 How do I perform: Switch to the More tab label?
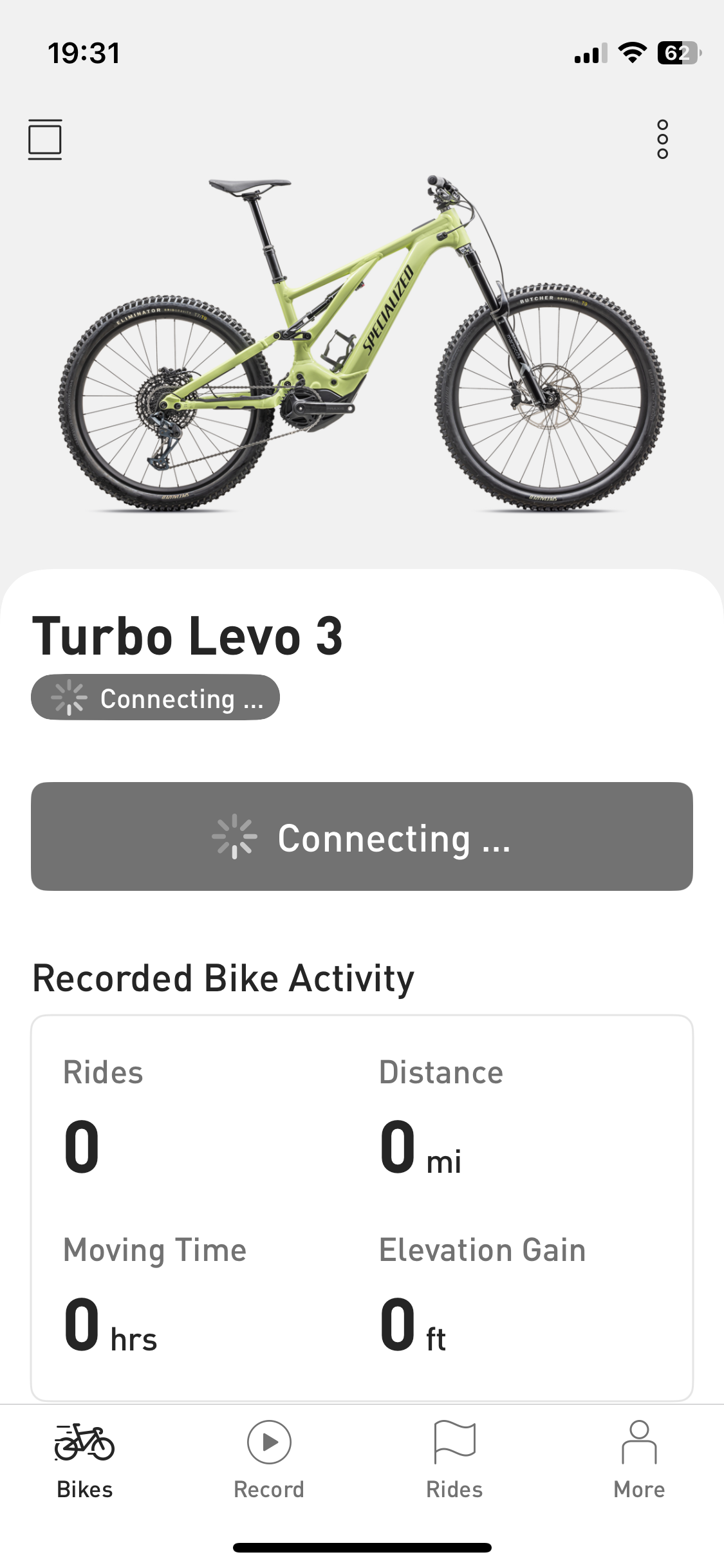pos(639,1489)
